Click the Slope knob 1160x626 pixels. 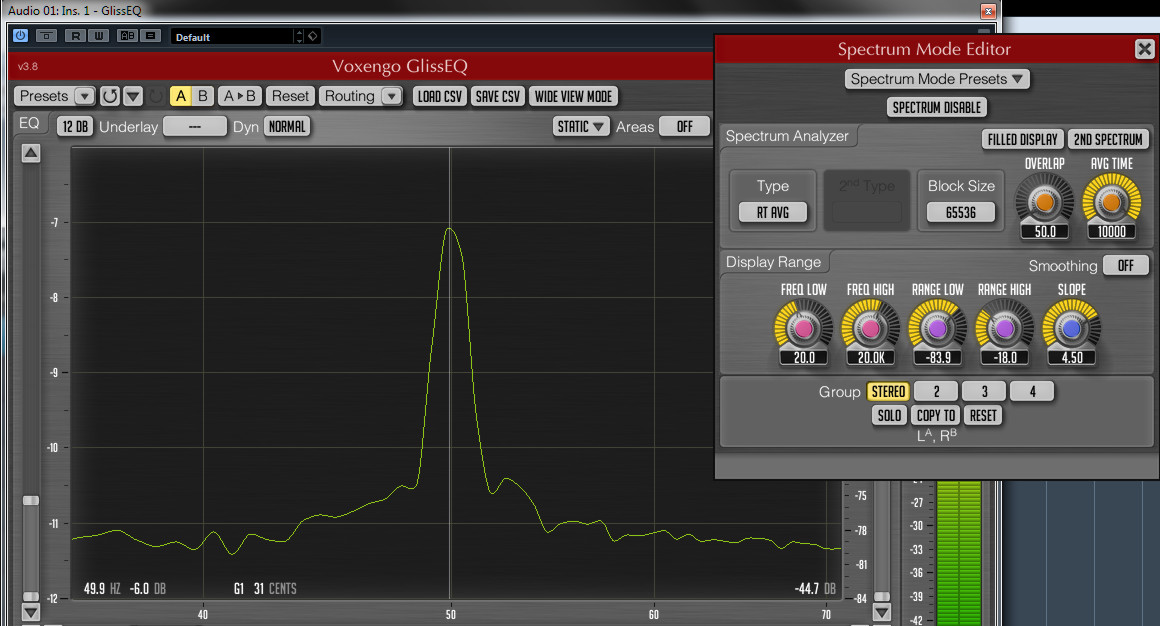pyautogui.click(x=1071, y=327)
